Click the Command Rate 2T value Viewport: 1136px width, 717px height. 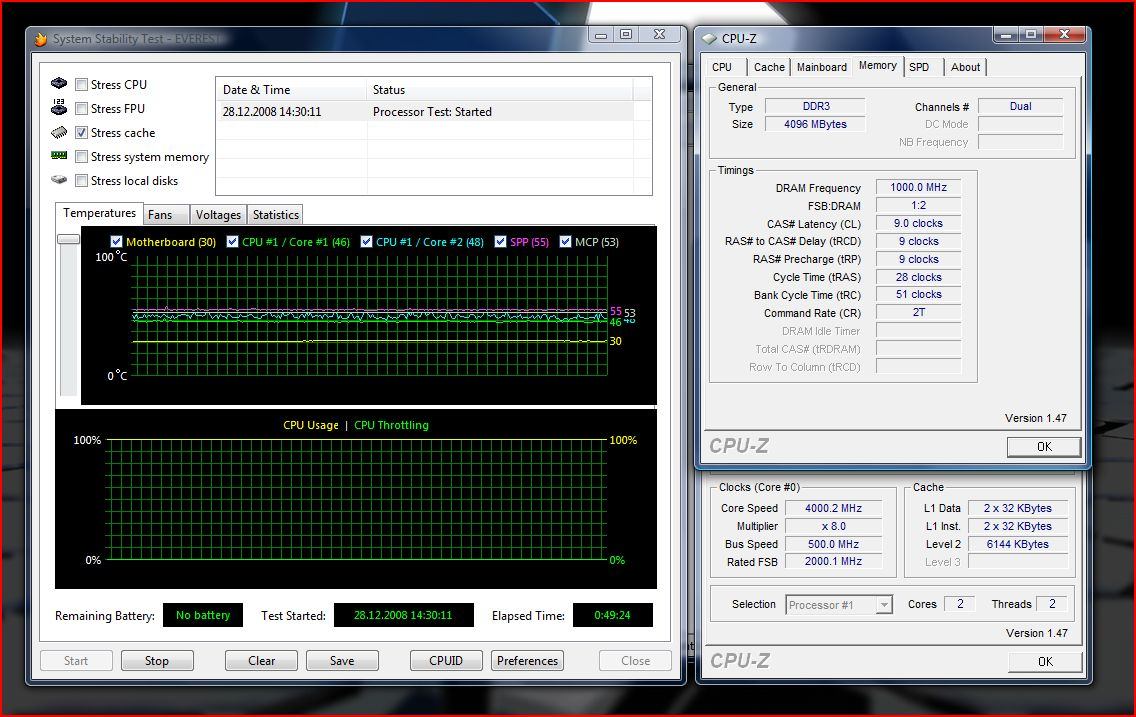click(918, 312)
